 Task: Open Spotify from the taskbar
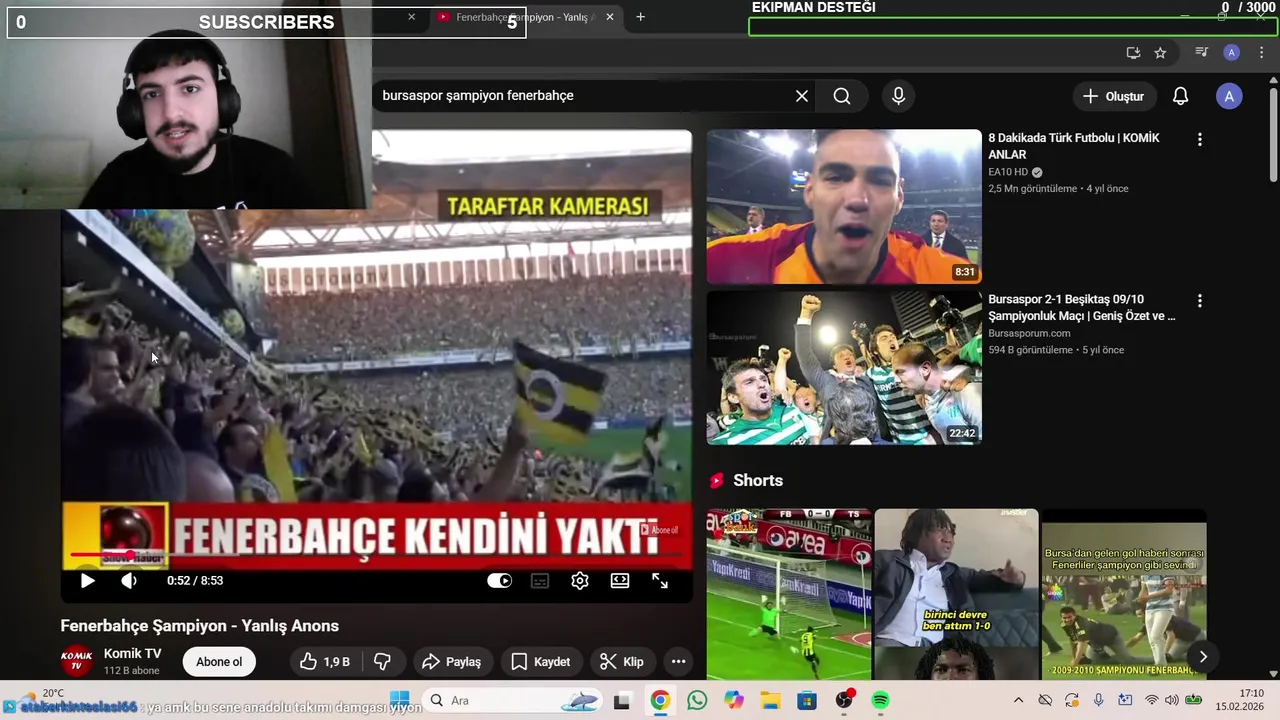(880, 701)
